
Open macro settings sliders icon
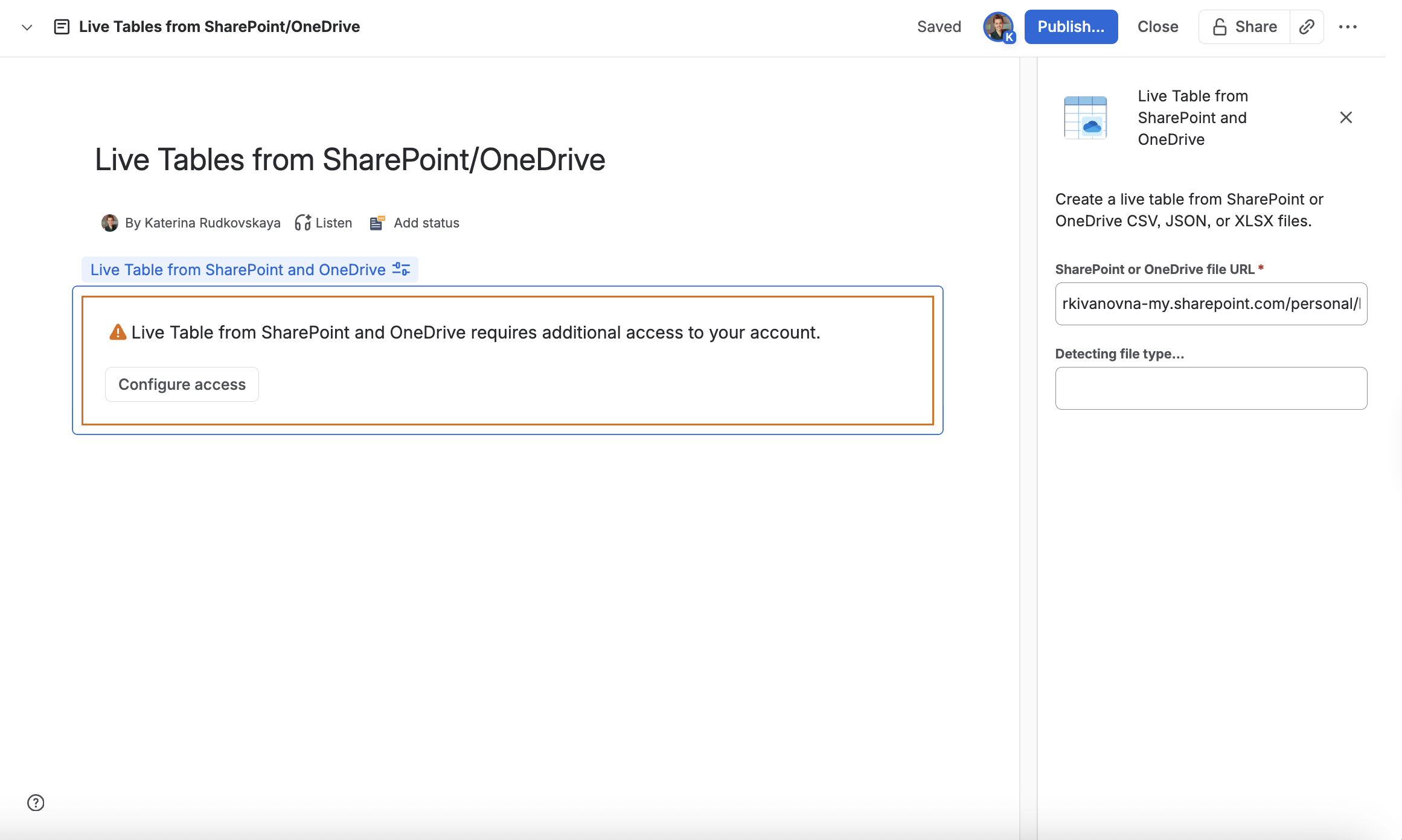pyautogui.click(x=401, y=269)
